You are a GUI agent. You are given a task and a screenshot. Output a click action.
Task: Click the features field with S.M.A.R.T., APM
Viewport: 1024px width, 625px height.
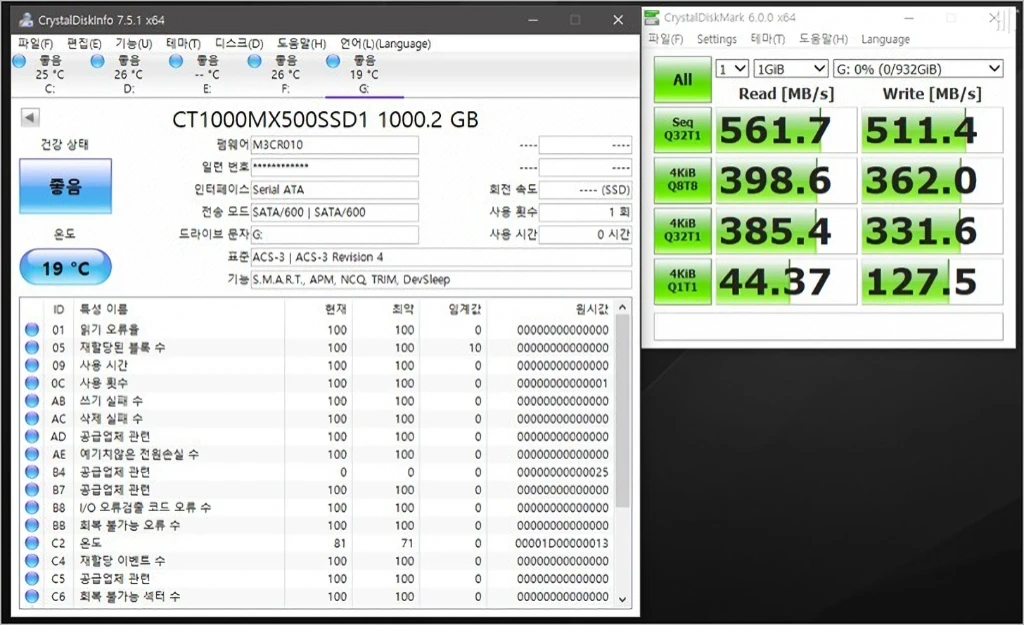pyautogui.click(x=441, y=280)
